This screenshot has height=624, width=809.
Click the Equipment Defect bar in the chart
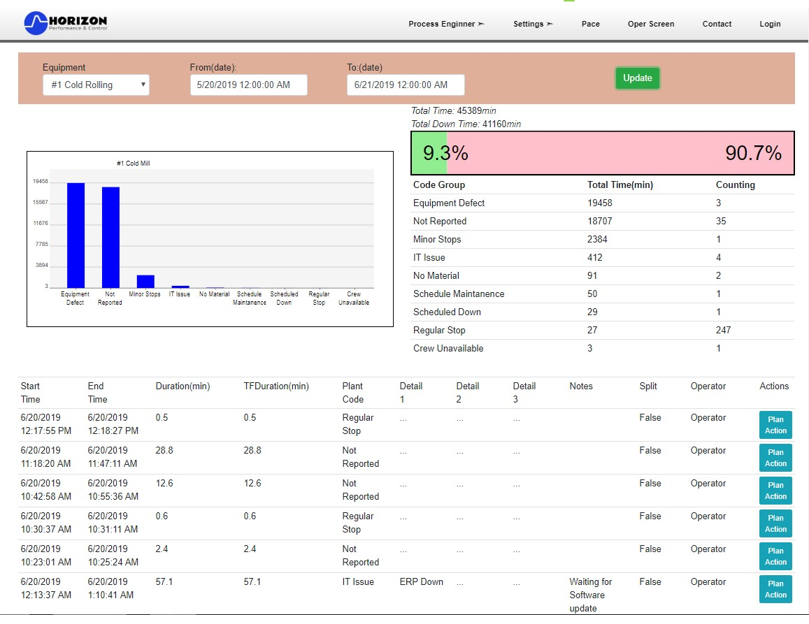tap(76, 235)
